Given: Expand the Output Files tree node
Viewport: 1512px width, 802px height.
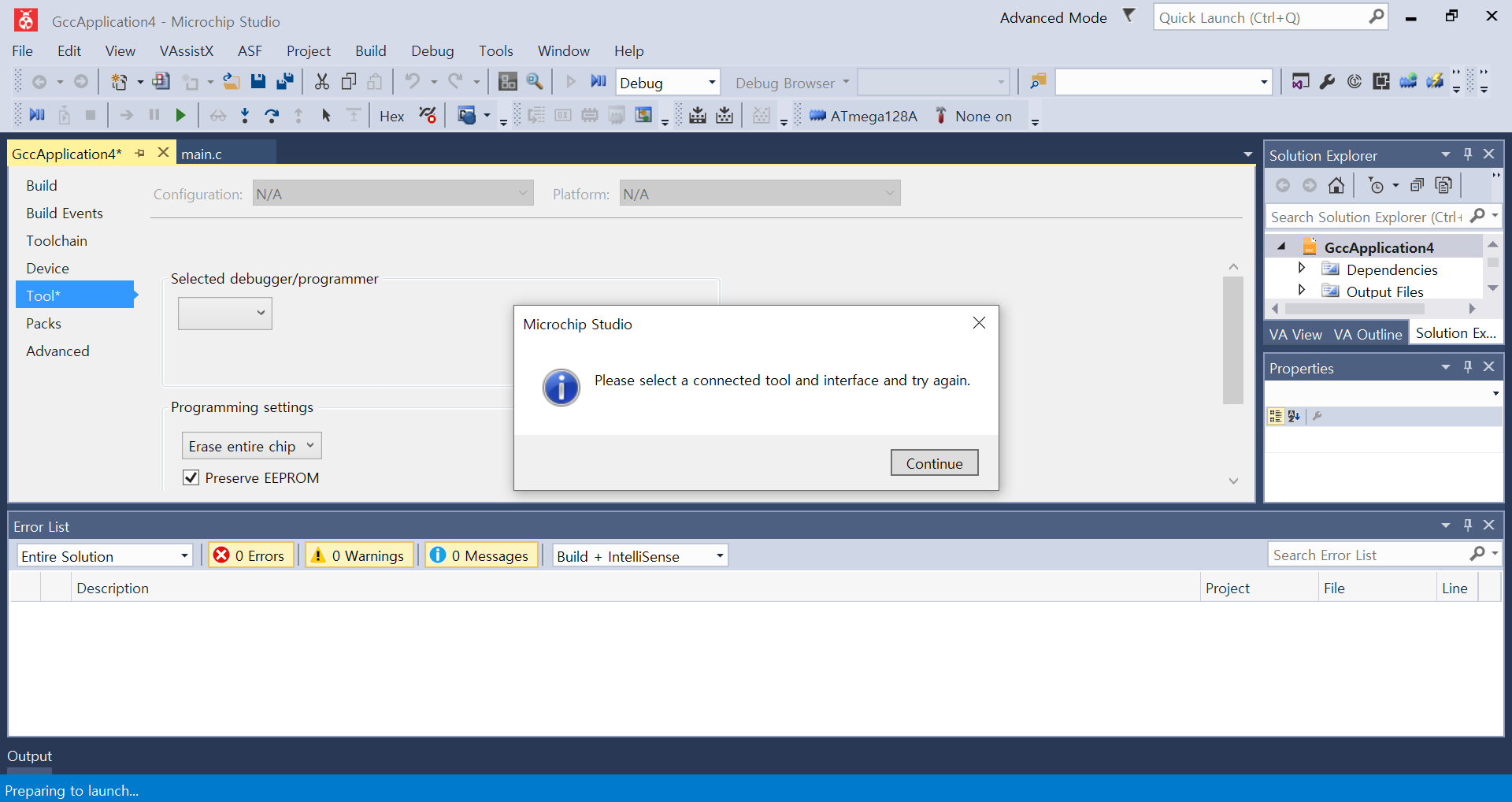Looking at the screenshot, I should coord(1302,290).
